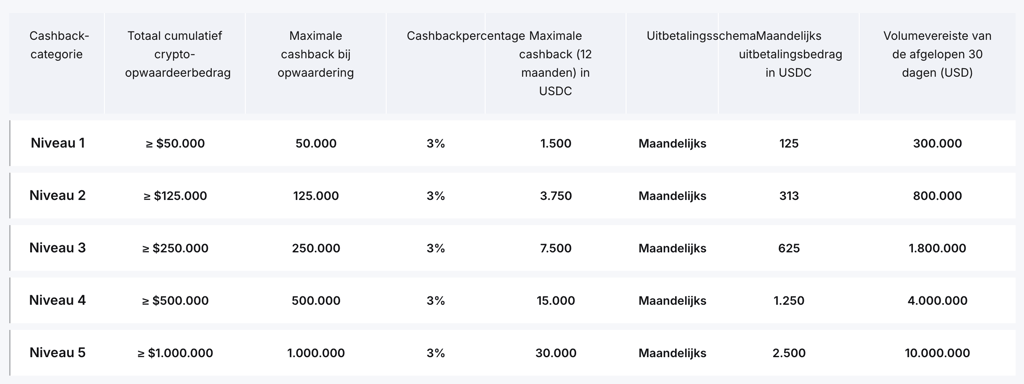
Task: Select the Niveau 2 row label
Action: pos(57,195)
